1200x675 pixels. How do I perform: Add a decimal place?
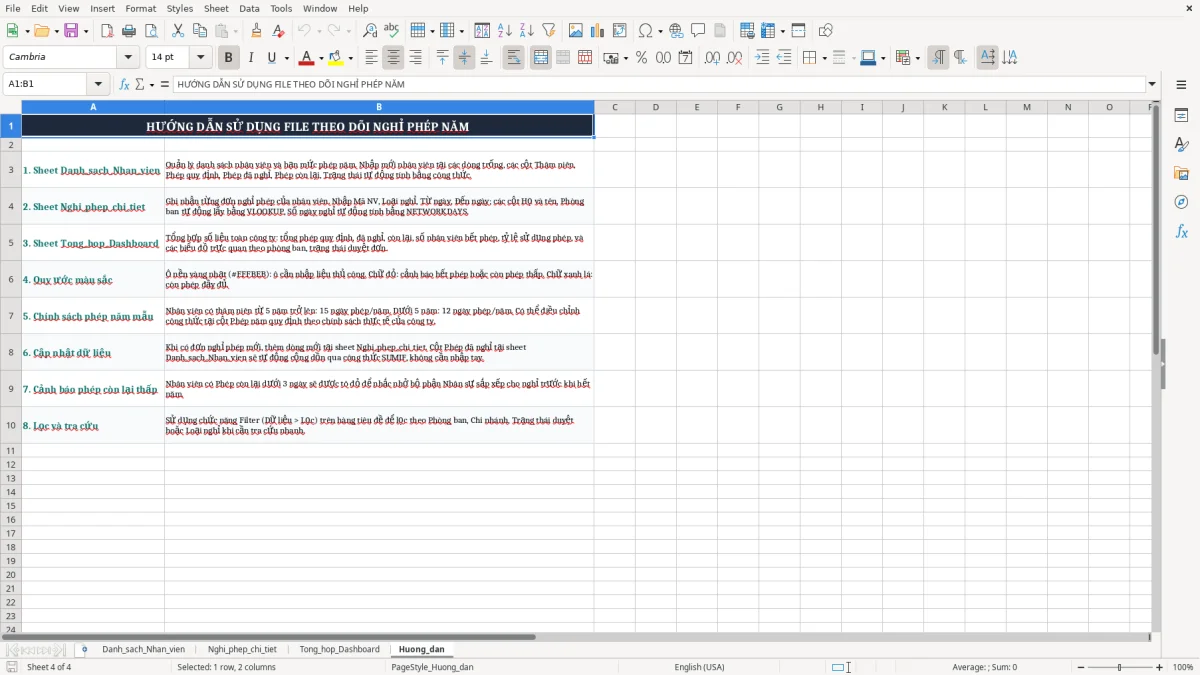(x=713, y=58)
